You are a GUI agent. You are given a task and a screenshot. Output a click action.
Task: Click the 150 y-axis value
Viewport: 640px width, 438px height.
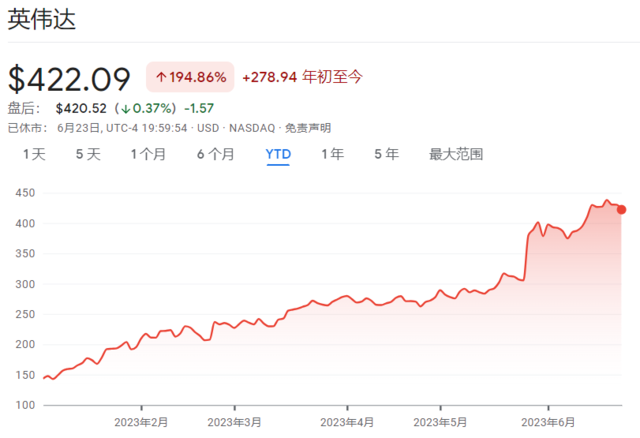tap(25, 375)
